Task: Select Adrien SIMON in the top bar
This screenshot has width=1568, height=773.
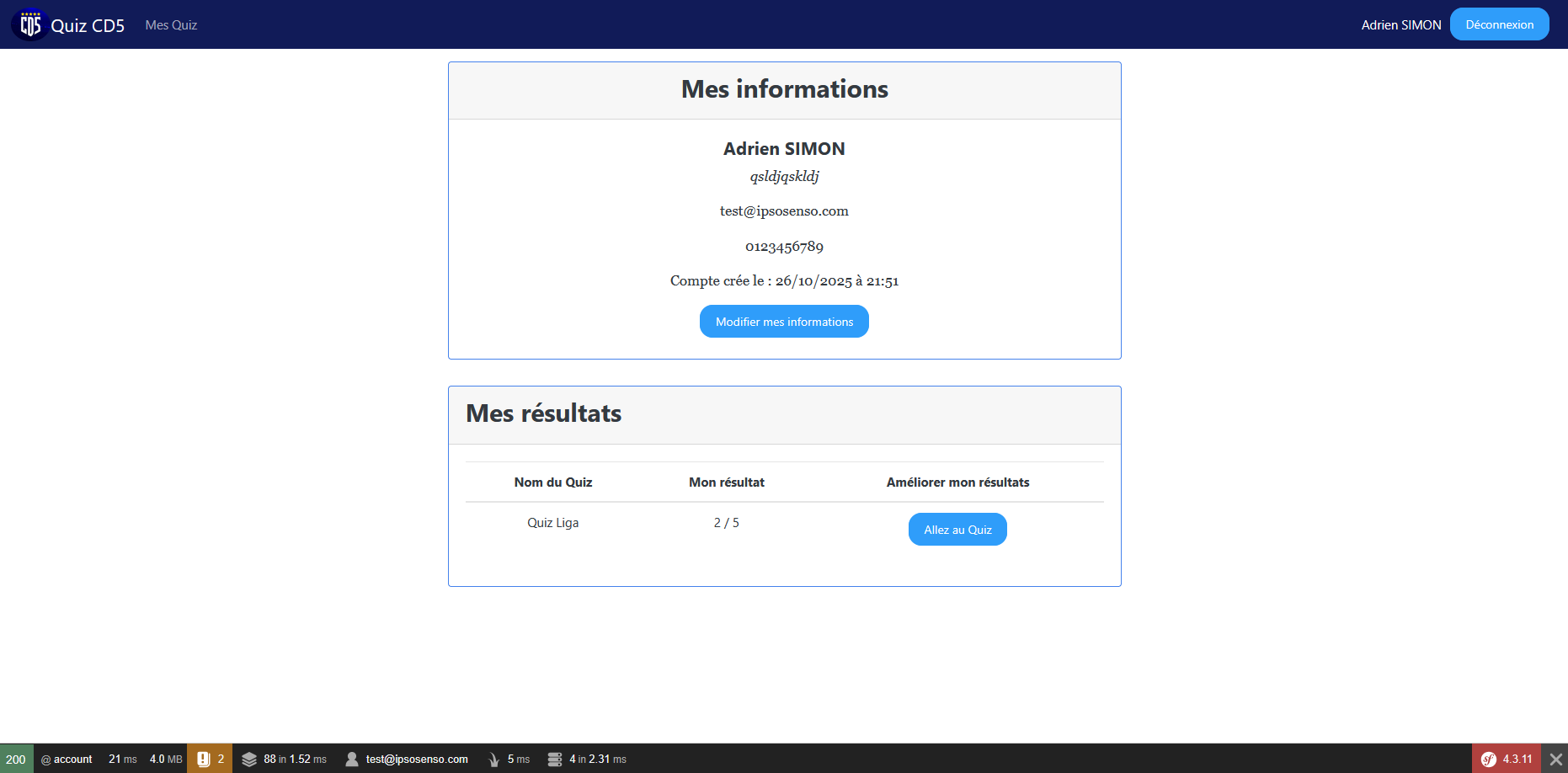Action: click(1400, 24)
